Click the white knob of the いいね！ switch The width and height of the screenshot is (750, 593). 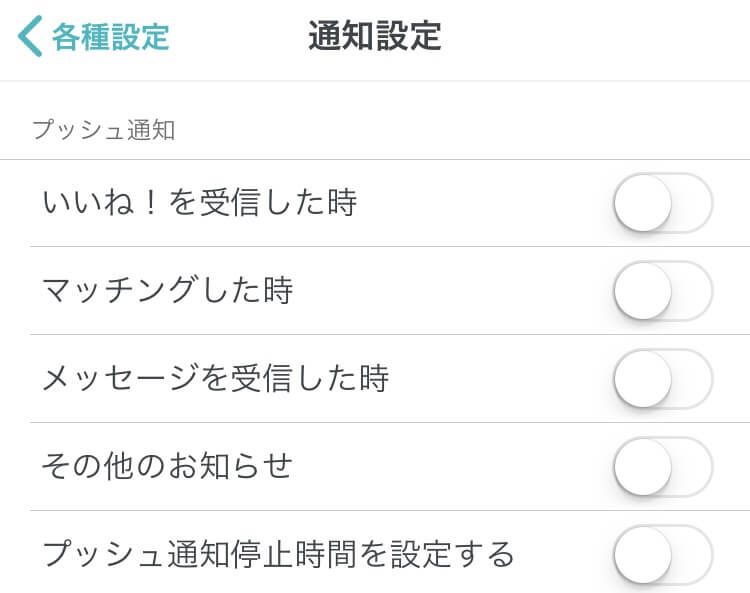coord(642,203)
